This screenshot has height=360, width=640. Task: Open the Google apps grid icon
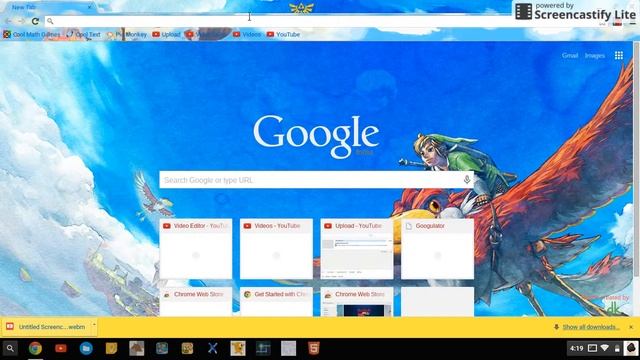pos(619,56)
